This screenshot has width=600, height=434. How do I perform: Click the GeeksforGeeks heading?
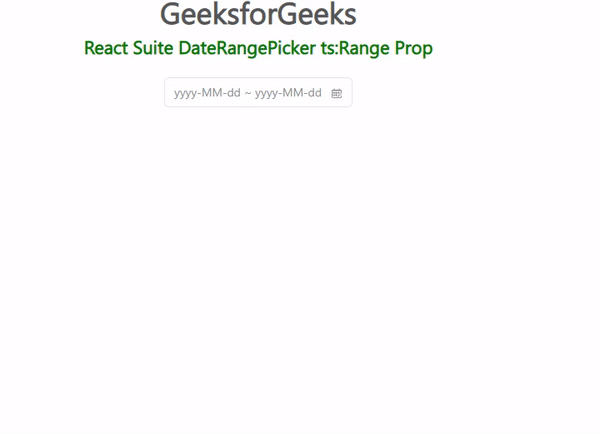tap(258, 14)
